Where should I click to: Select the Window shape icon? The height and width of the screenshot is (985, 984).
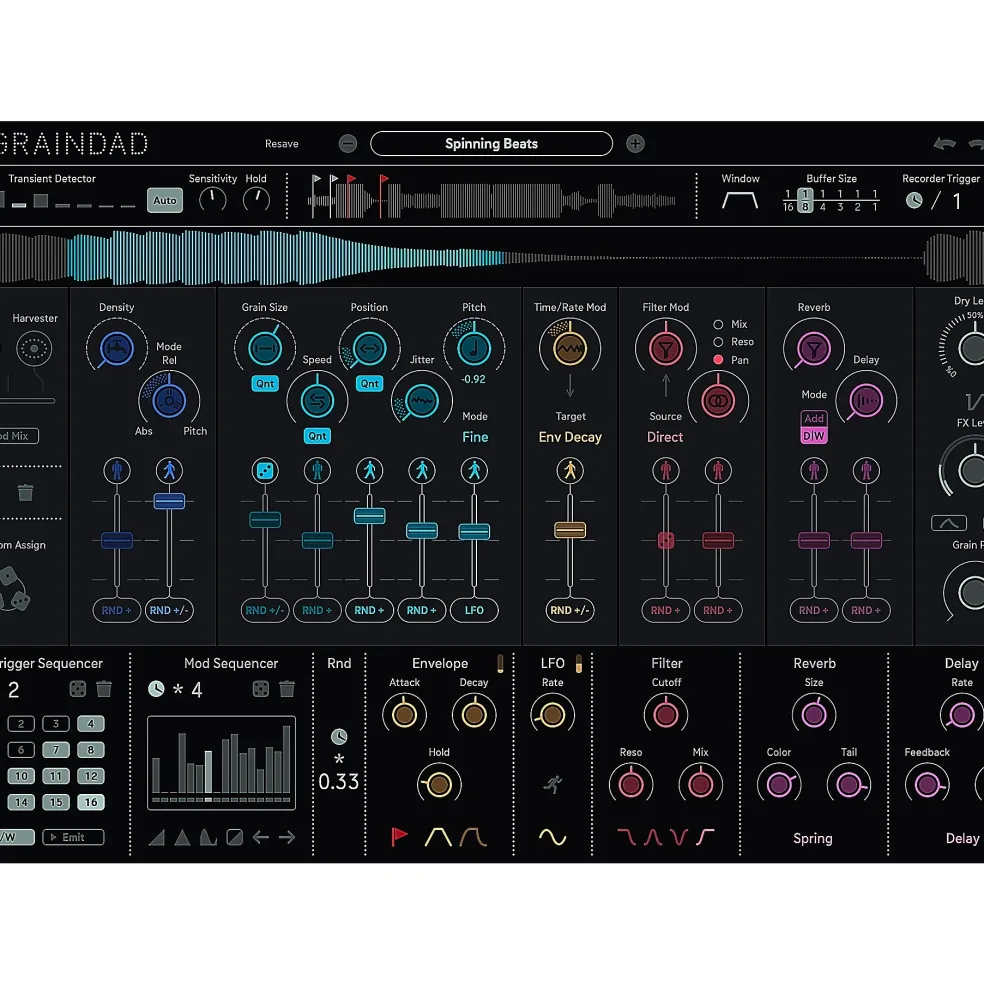click(x=740, y=201)
